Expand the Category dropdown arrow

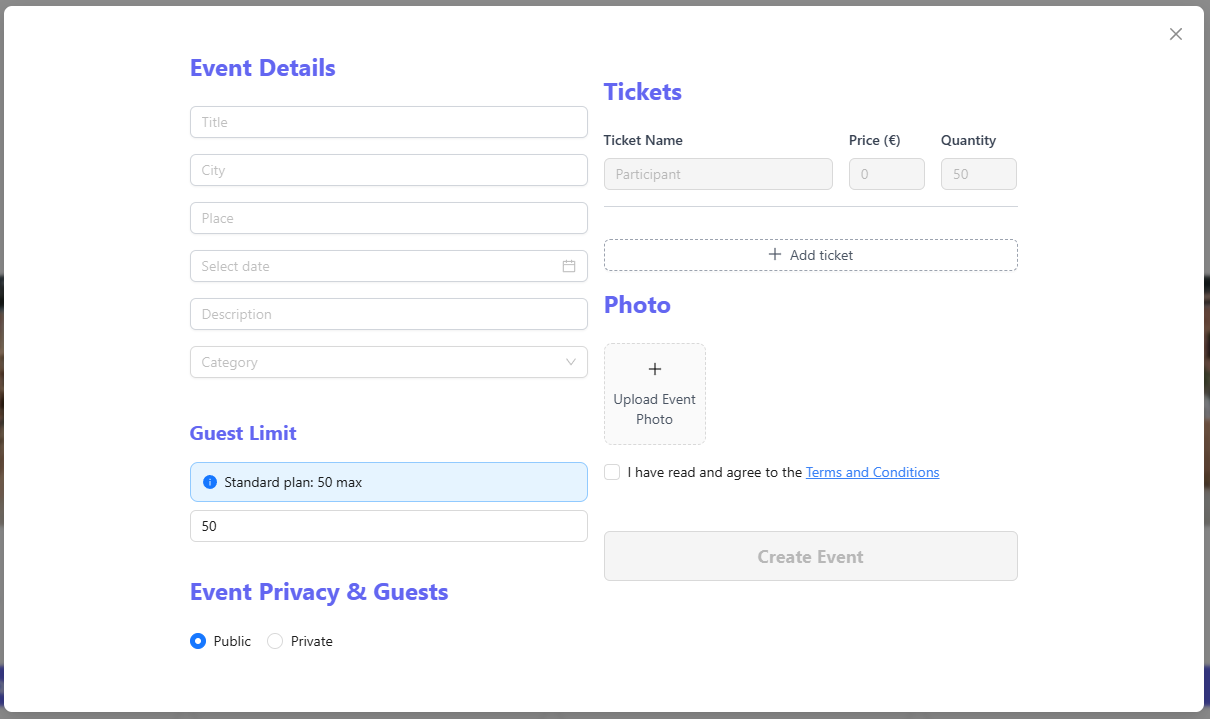click(571, 362)
